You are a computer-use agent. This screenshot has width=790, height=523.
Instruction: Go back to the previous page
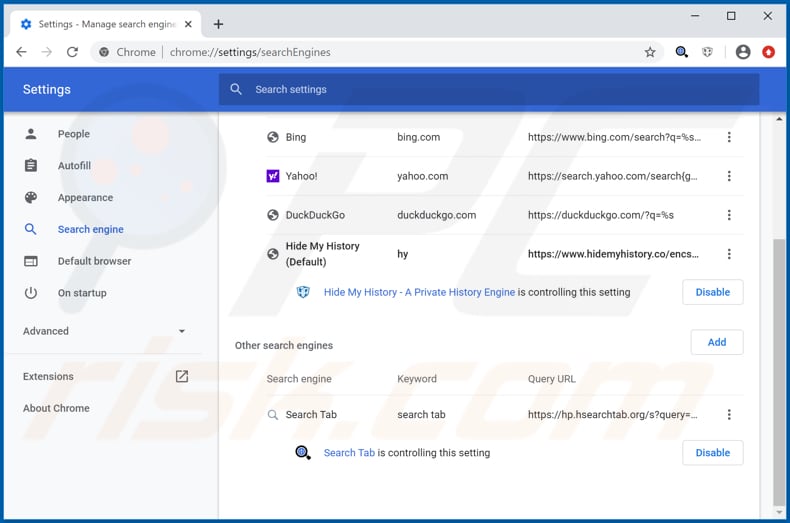21,52
